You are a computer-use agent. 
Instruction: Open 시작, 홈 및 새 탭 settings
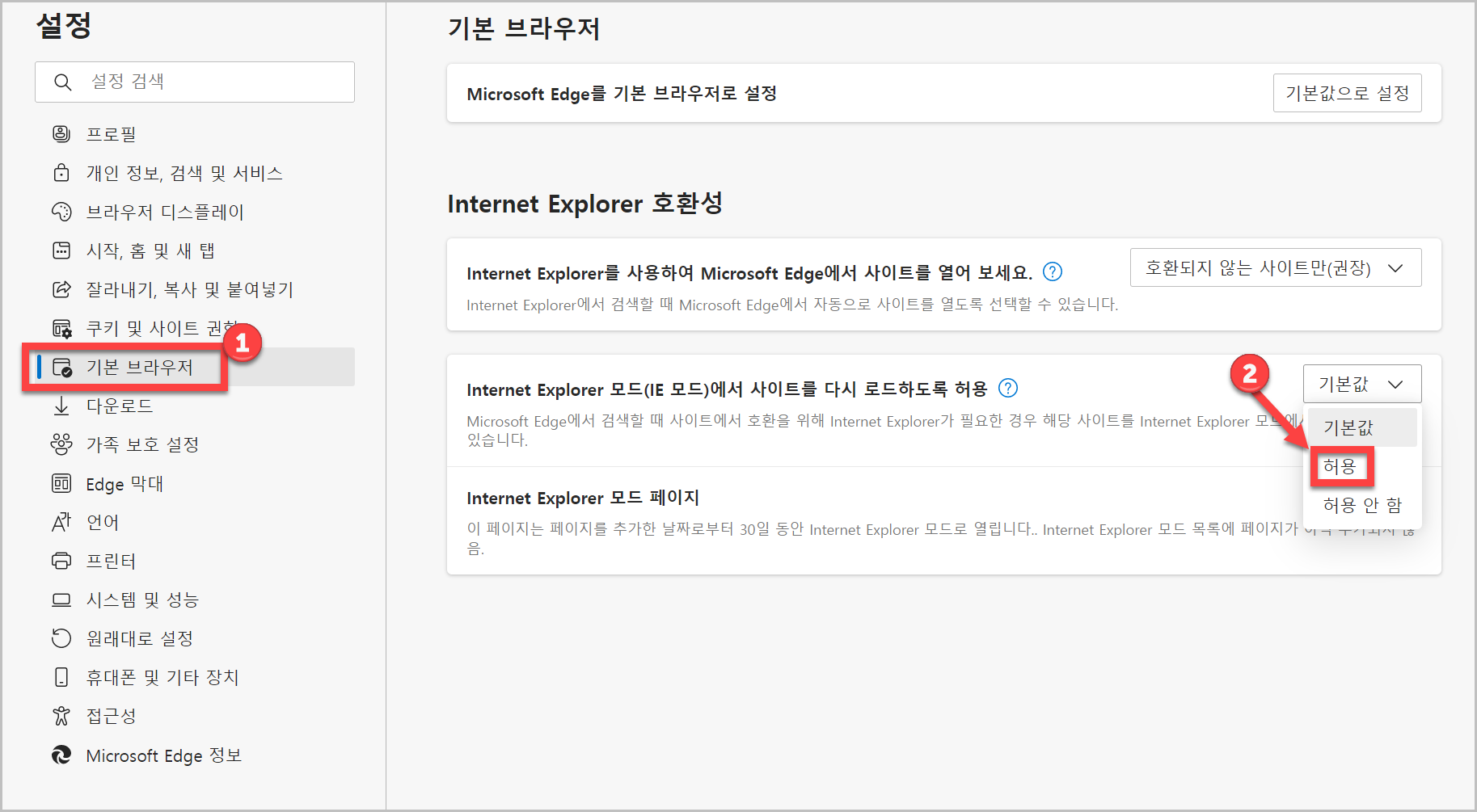click(x=195, y=250)
